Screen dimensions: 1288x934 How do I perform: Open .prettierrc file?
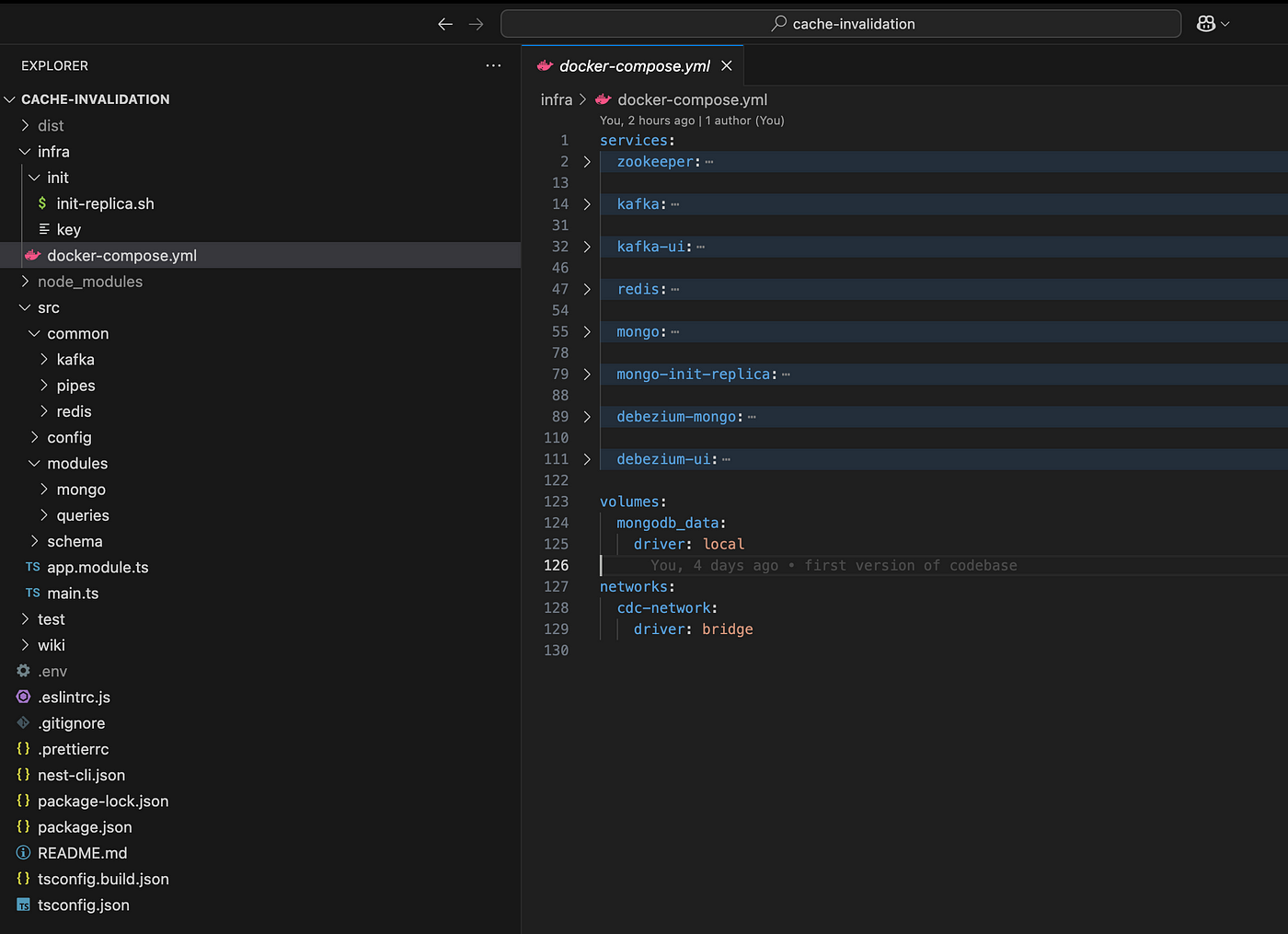[x=260, y=749]
